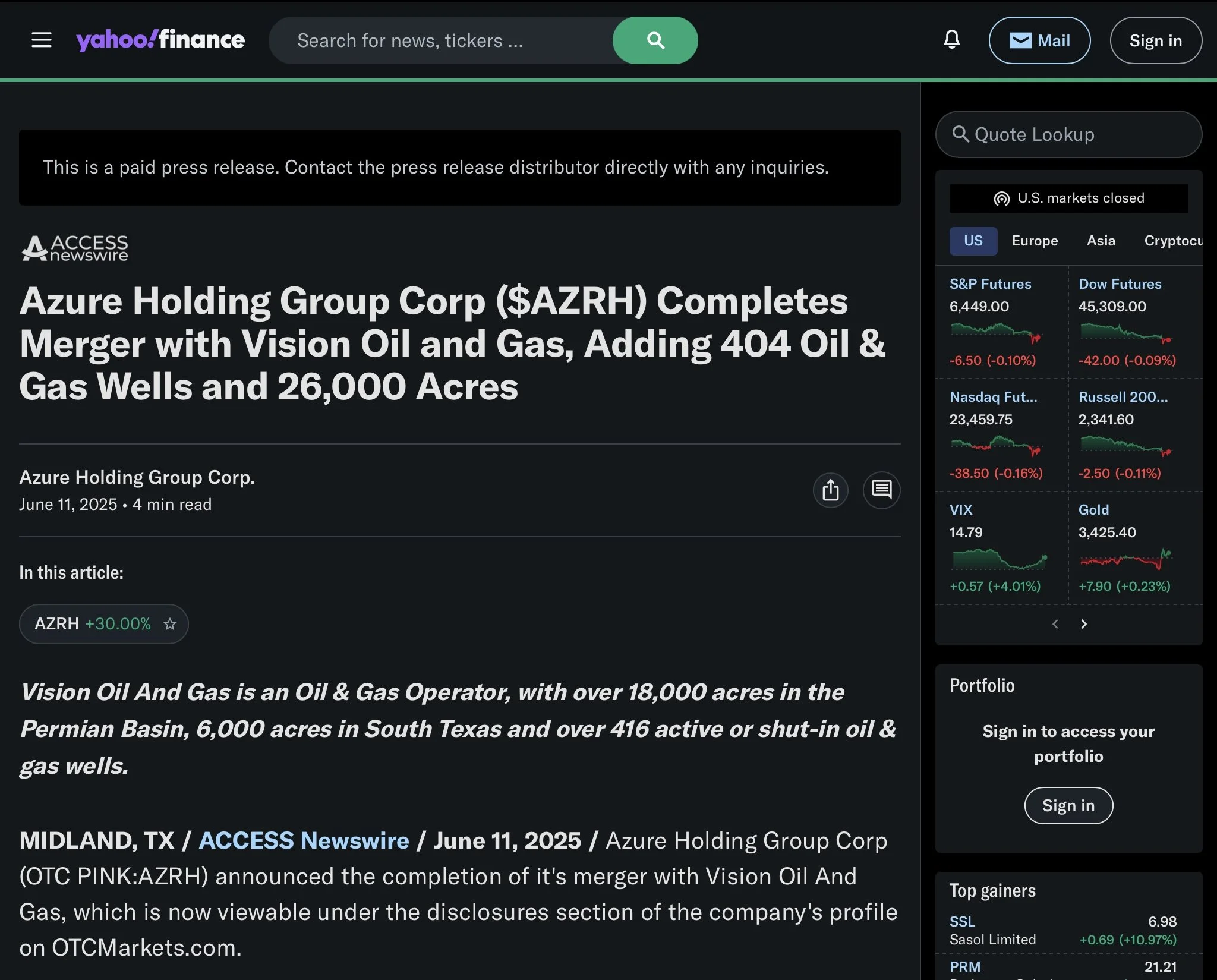
Task: Open the S&P Futures quote
Action: click(990, 284)
